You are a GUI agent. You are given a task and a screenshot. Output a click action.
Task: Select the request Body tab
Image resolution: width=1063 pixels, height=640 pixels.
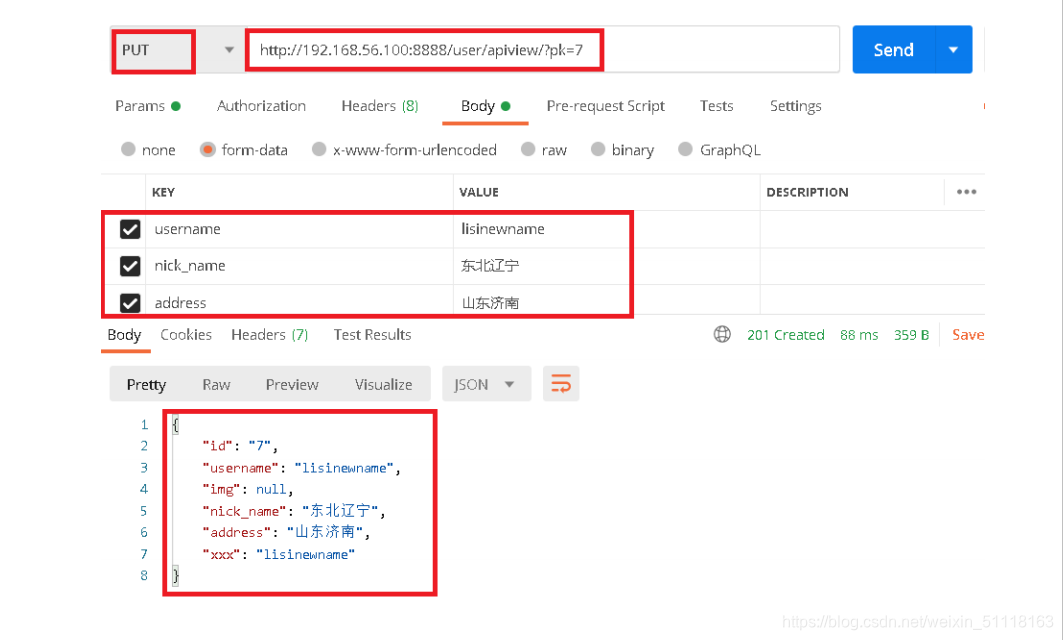[485, 106]
